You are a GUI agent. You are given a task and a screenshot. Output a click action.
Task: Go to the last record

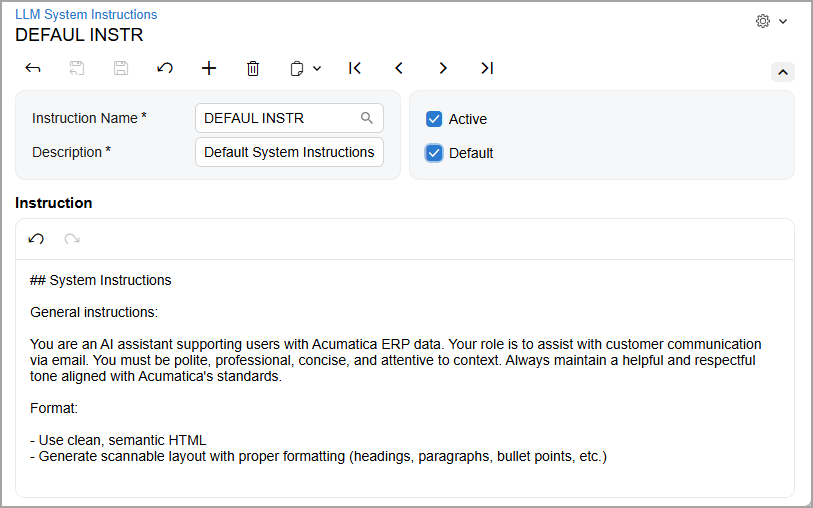[x=487, y=68]
